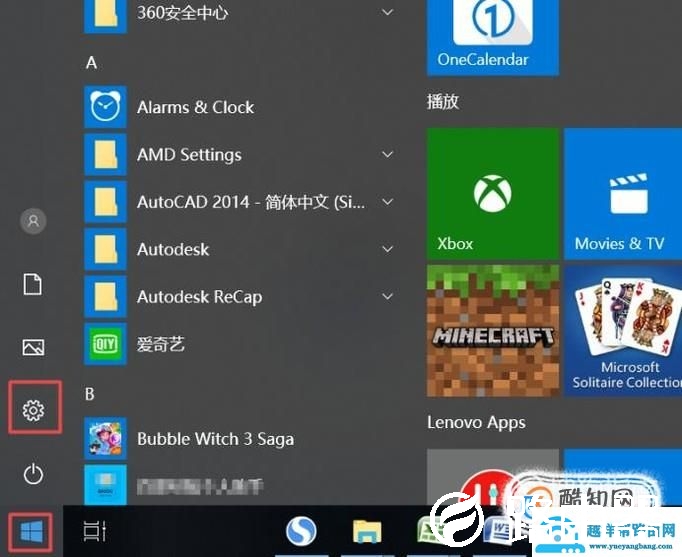Open Microsoft Solitaire Collection tile
Viewport: 682px width, 557px height.
click(x=623, y=331)
